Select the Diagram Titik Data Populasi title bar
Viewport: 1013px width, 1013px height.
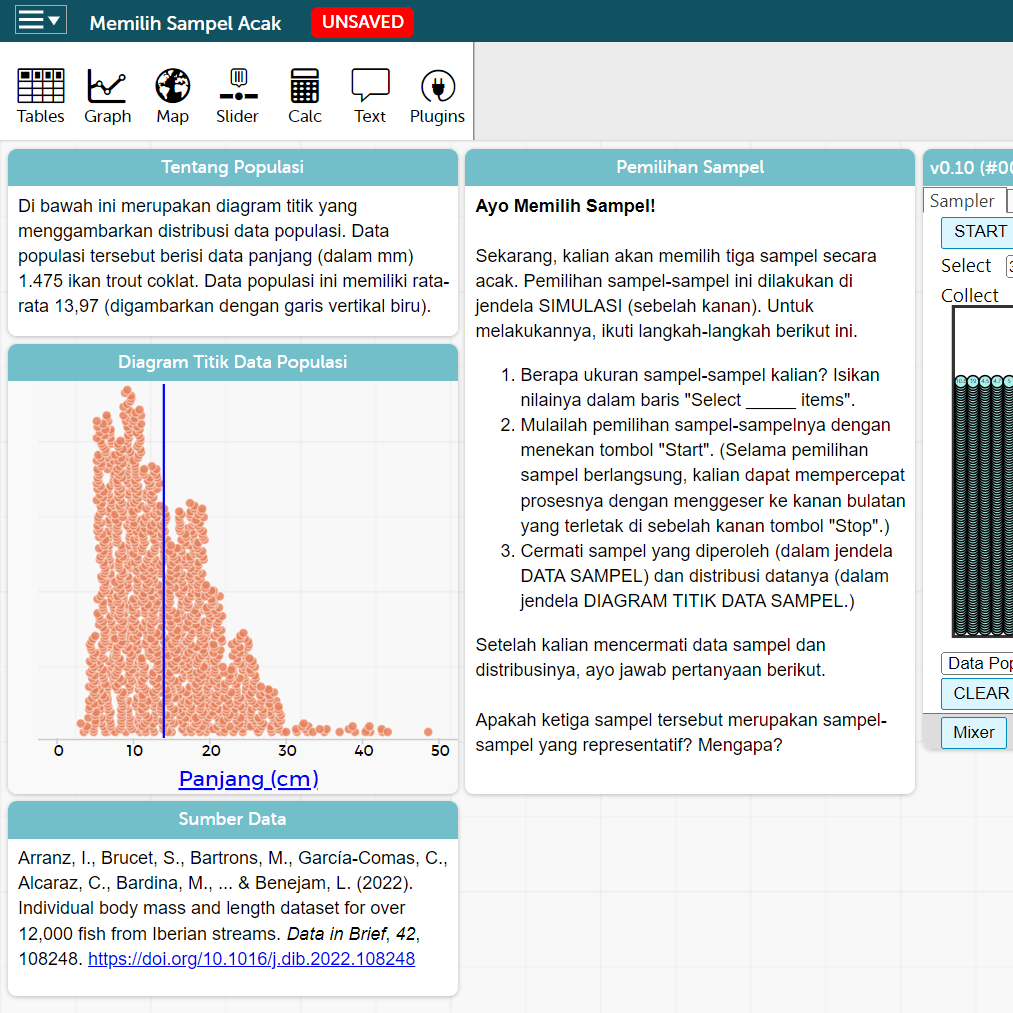pos(232,362)
